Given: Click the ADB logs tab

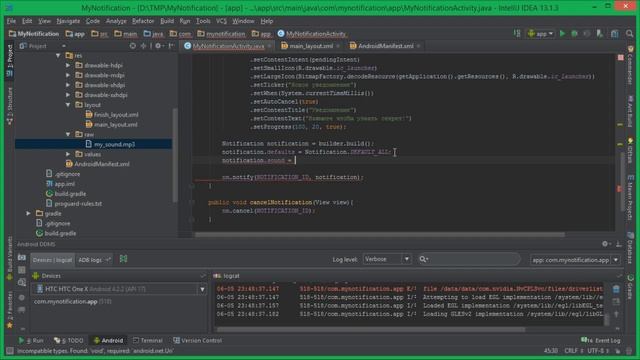Looking at the screenshot, I should click(94, 260).
